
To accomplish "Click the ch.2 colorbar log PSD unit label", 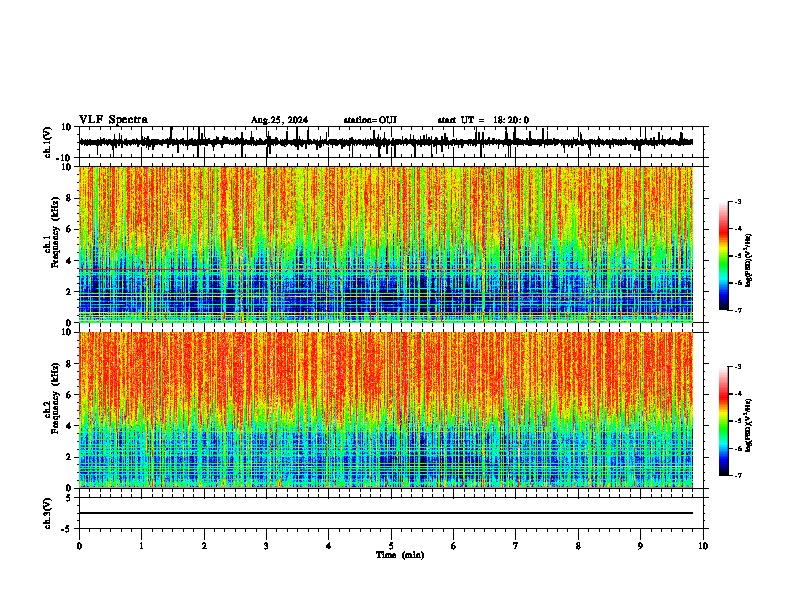I will (x=748, y=425).
